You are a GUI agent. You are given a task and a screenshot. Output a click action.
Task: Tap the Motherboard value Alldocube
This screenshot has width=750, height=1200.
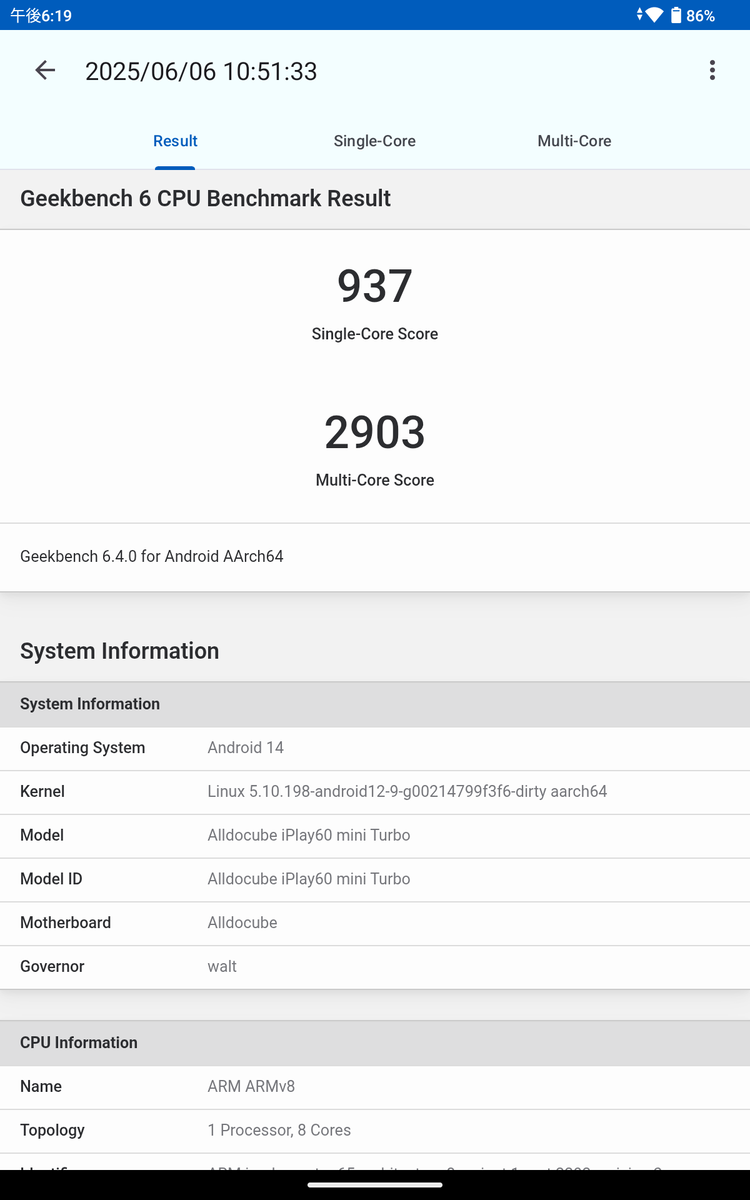242,922
